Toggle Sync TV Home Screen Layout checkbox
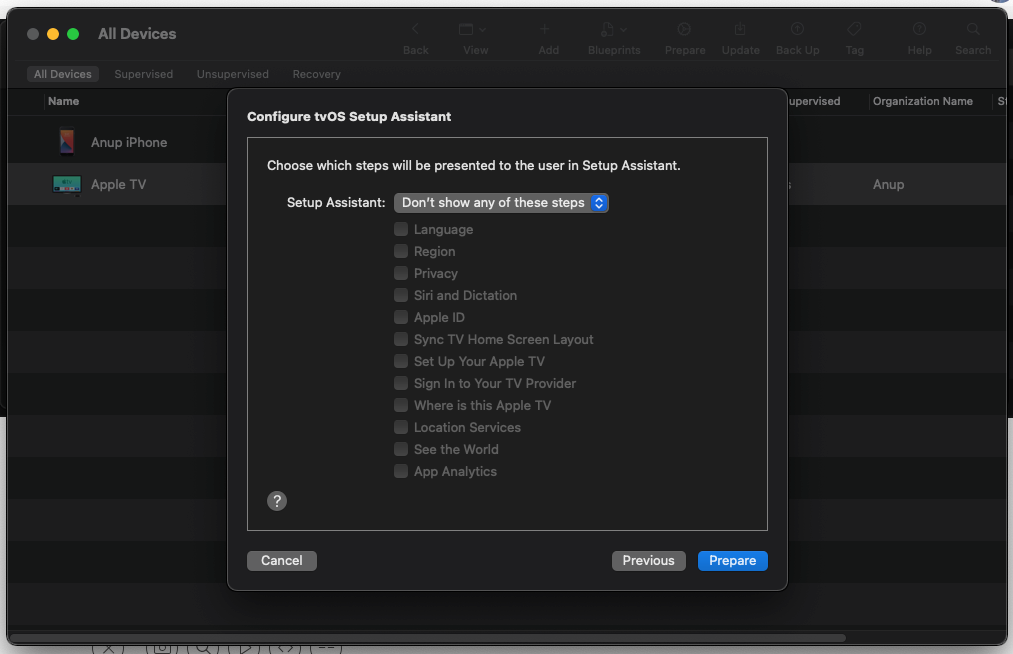The image size is (1013, 654). [401, 339]
